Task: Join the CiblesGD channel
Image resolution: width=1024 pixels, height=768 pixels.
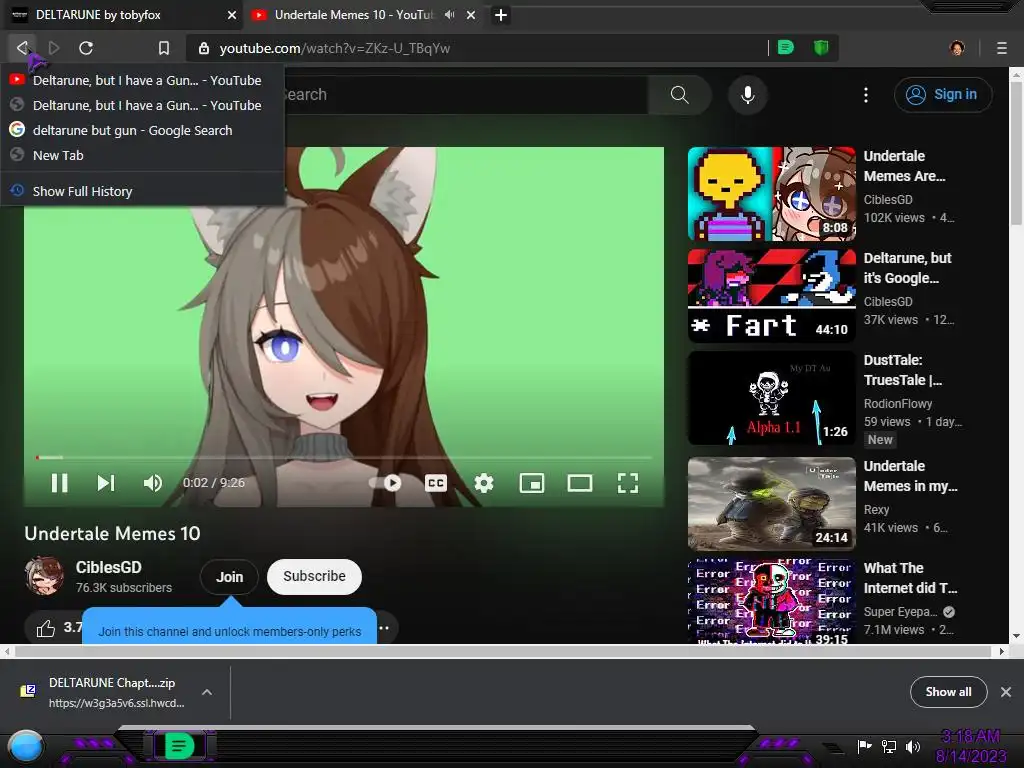Action: pyautogui.click(x=229, y=577)
